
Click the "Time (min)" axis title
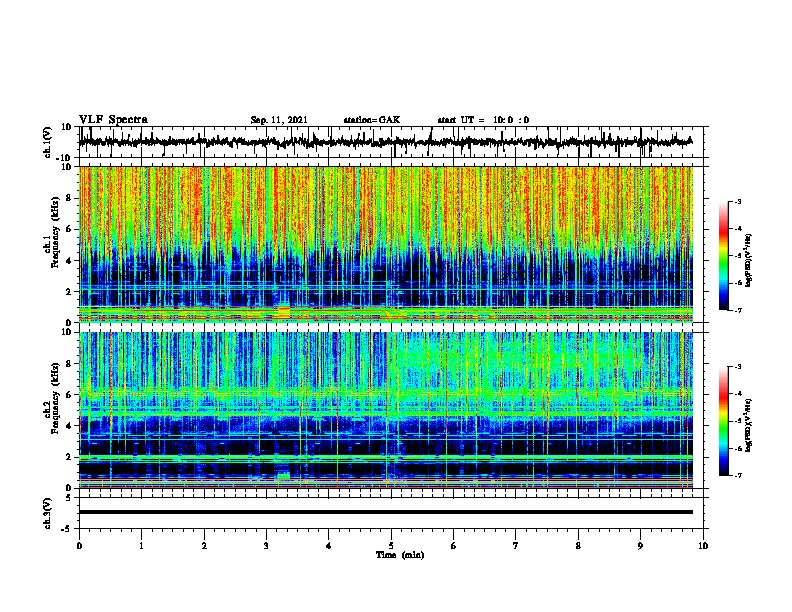[400, 555]
